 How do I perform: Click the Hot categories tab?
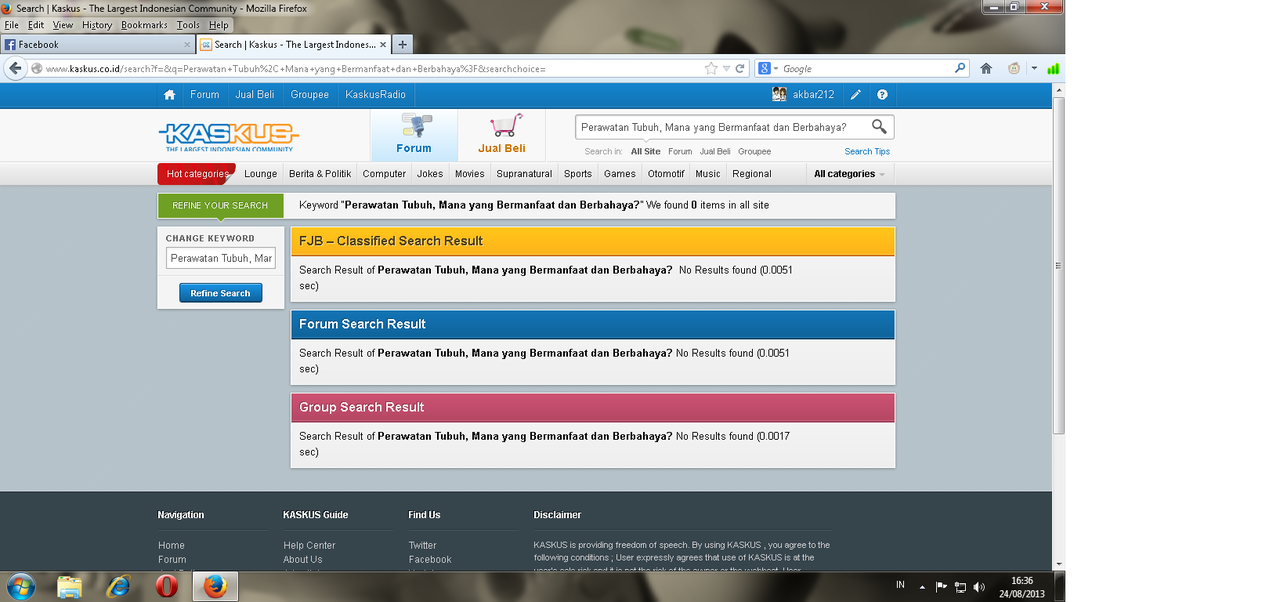coord(197,174)
